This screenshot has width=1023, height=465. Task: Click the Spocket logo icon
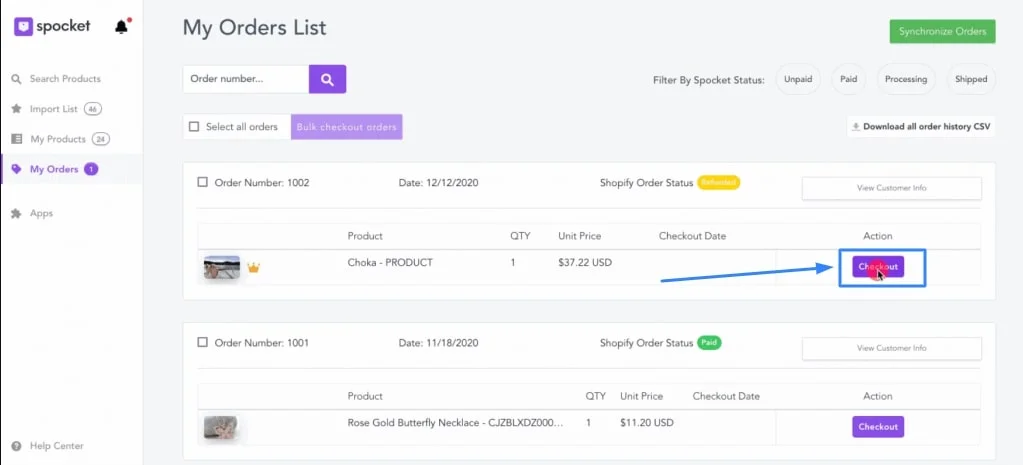click(x=24, y=27)
